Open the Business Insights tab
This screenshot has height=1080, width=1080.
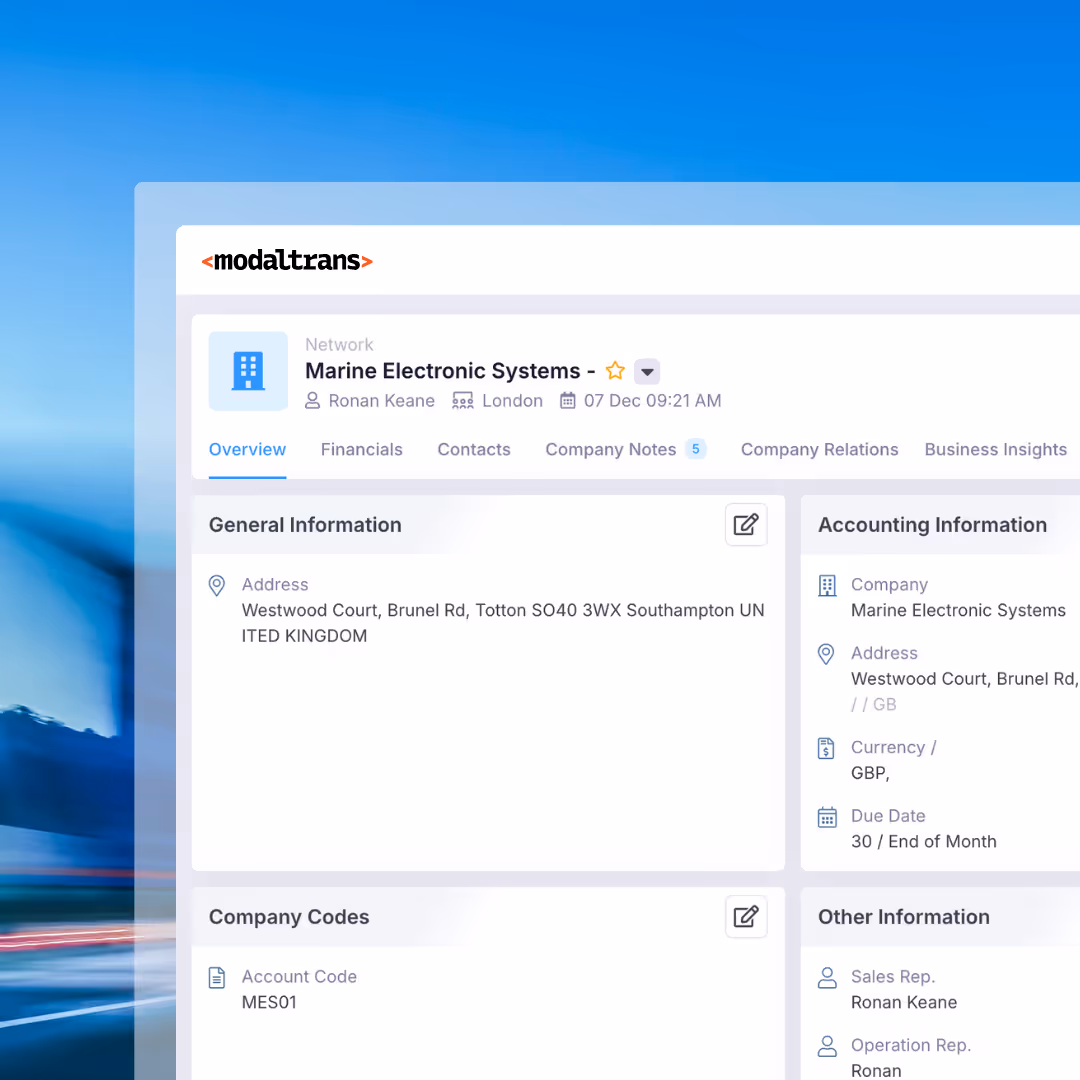click(x=995, y=450)
